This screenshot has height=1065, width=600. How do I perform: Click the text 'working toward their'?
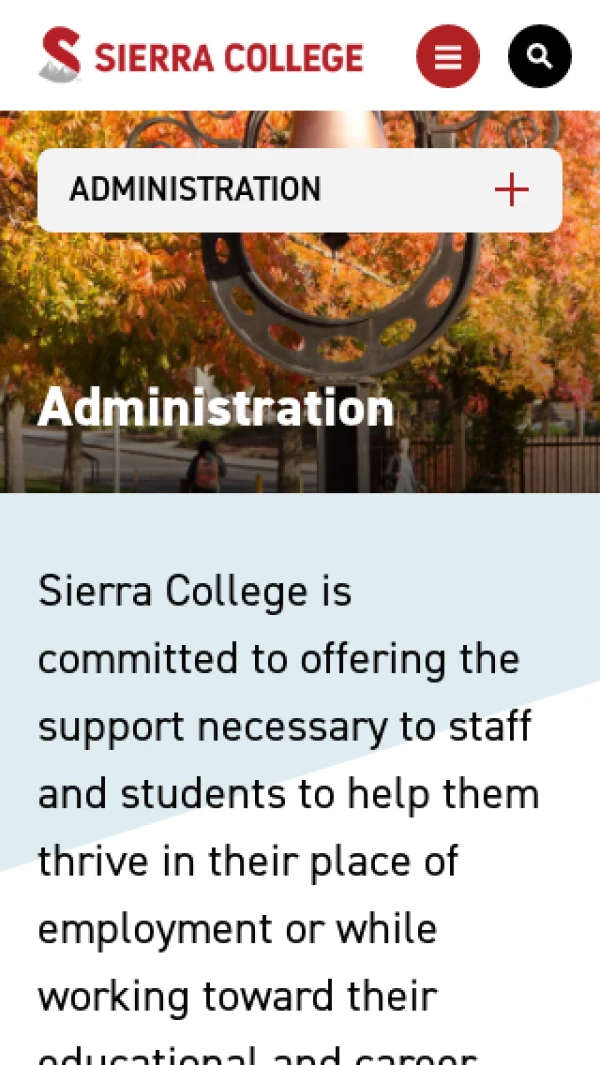tap(237, 996)
